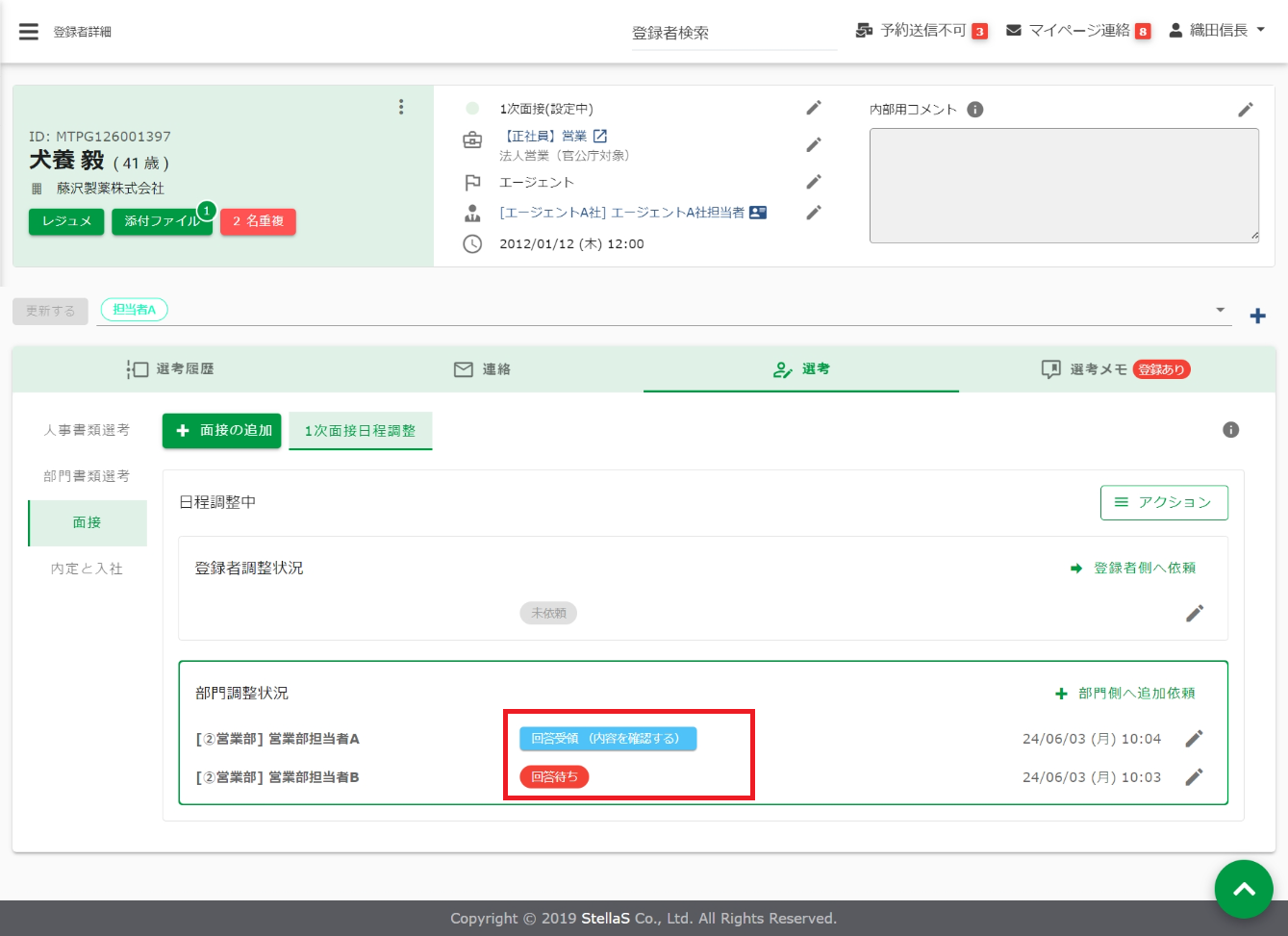Edit the 1次面接 status with pencil icon

[814, 108]
